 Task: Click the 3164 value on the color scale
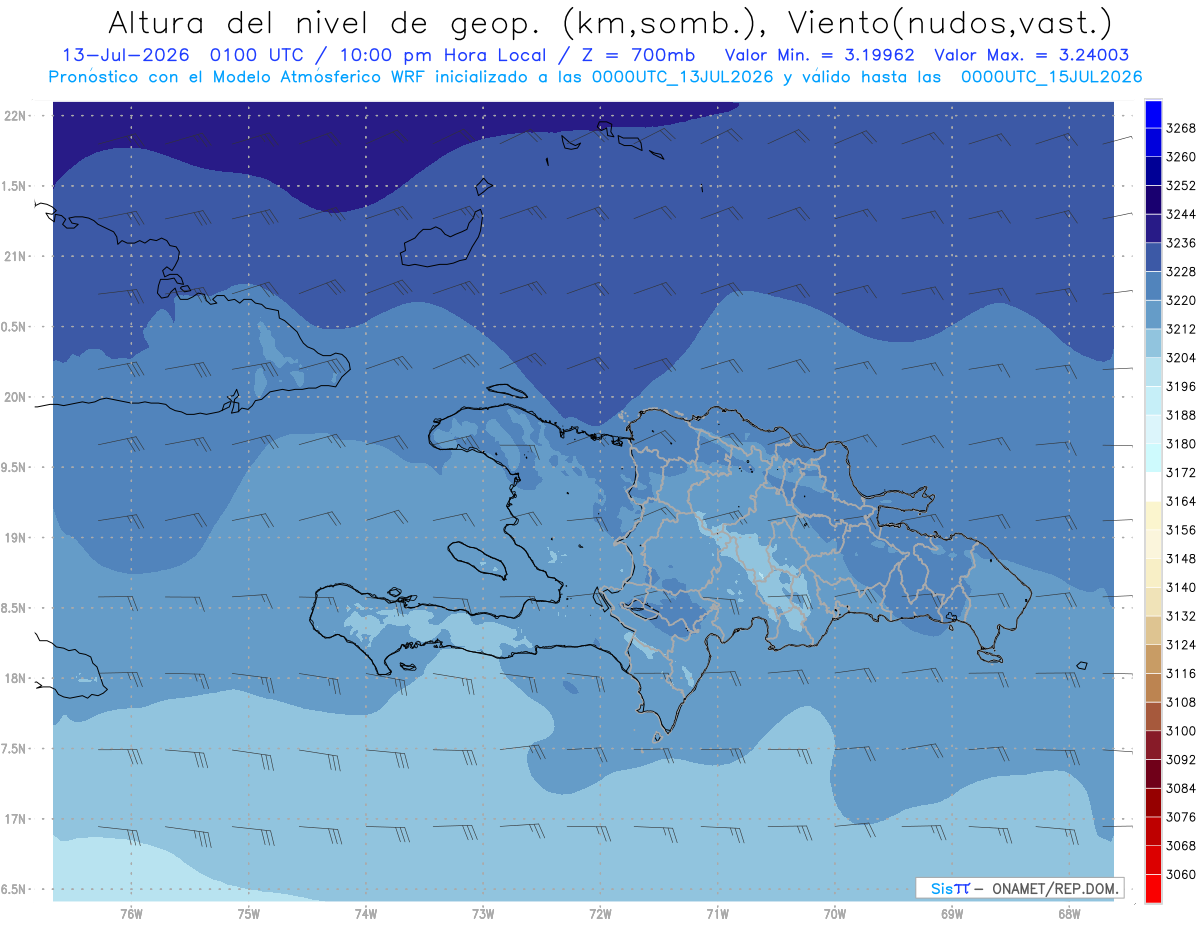point(1181,501)
